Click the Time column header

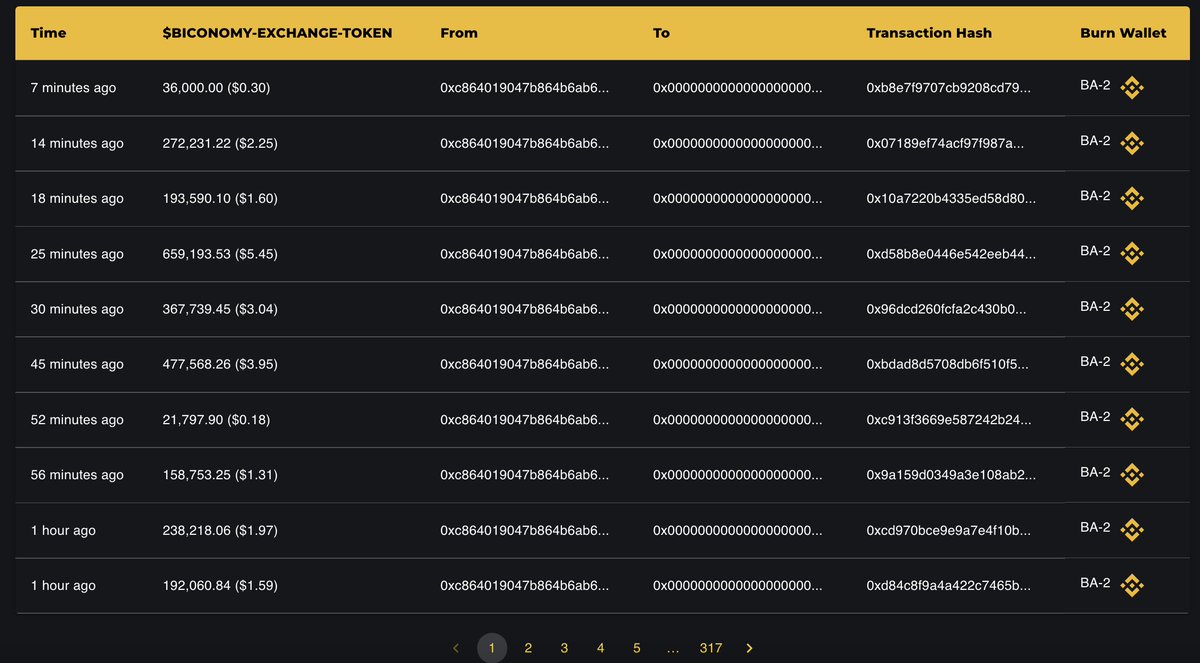click(48, 32)
